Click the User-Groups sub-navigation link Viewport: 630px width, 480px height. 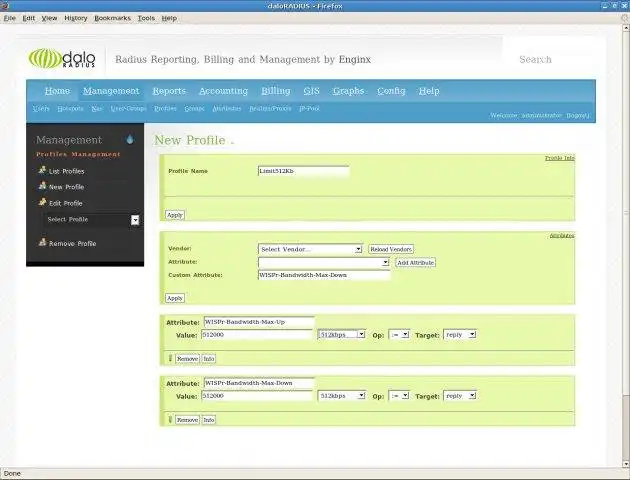click(129, 108)
